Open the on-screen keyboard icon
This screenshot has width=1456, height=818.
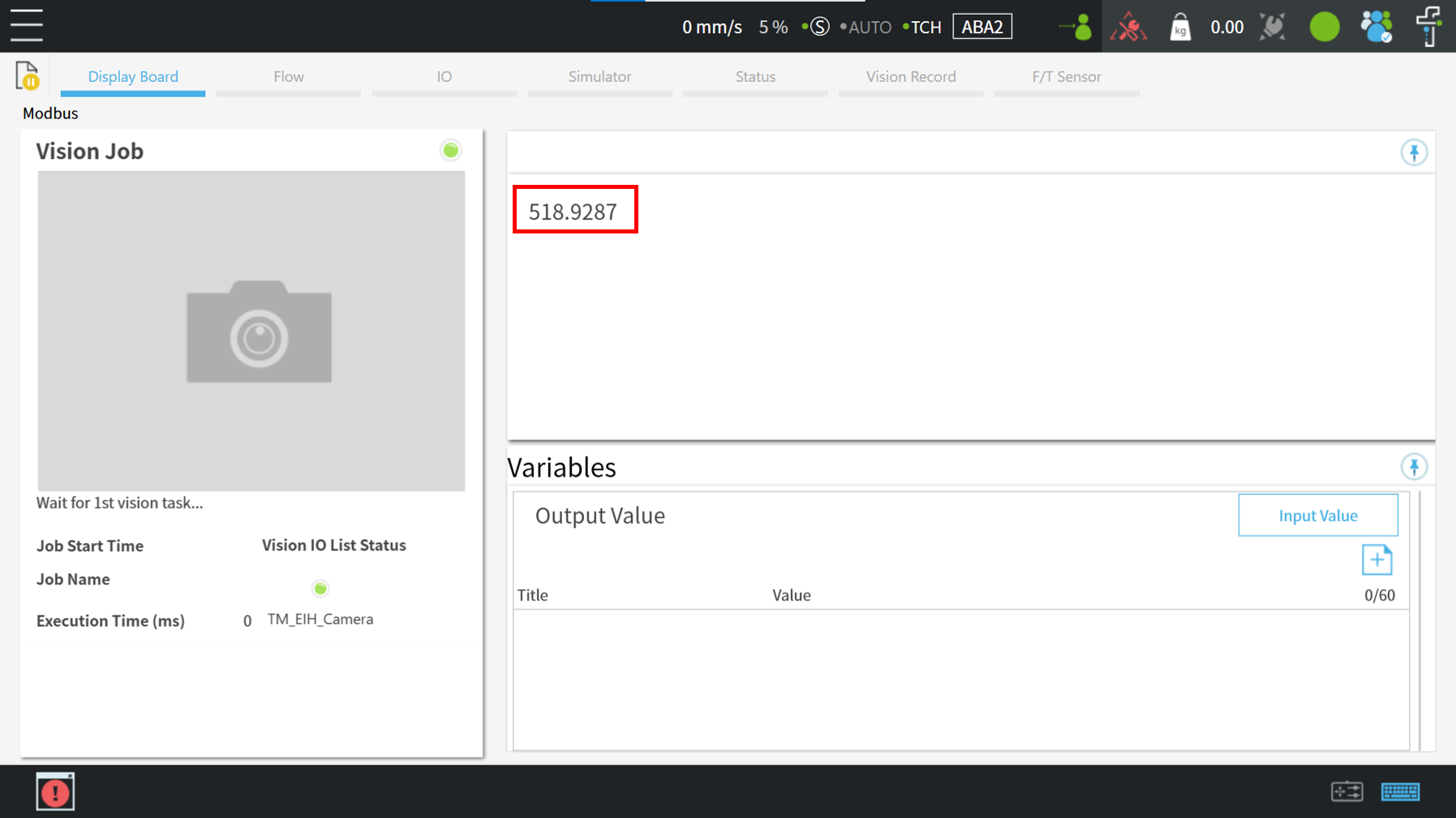(1400, 791)
